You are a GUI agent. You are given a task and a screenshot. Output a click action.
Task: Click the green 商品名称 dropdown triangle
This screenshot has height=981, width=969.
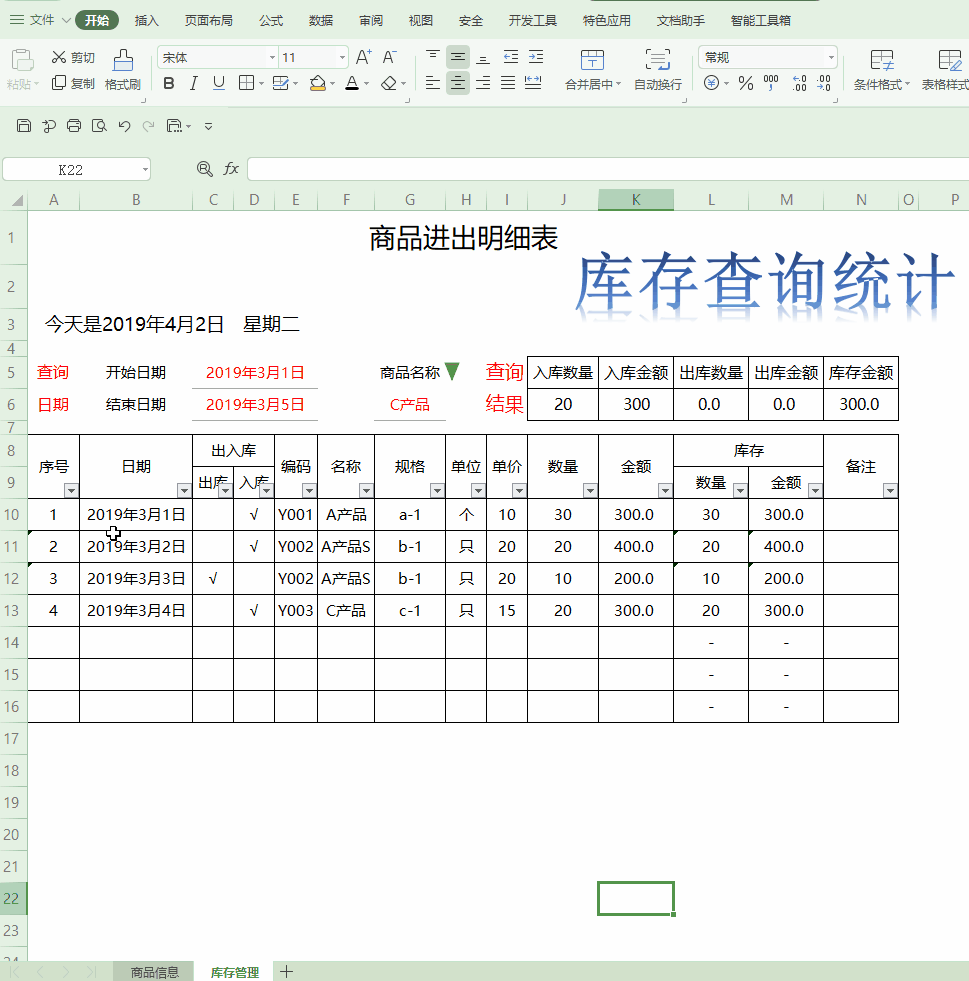click(452, 371)
